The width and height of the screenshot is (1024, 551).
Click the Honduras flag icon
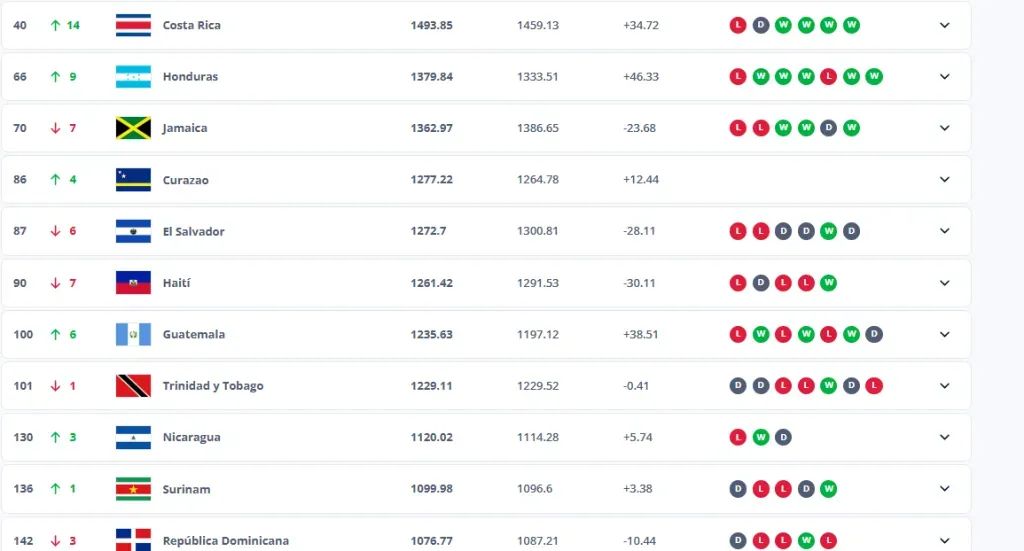(133, 77)
